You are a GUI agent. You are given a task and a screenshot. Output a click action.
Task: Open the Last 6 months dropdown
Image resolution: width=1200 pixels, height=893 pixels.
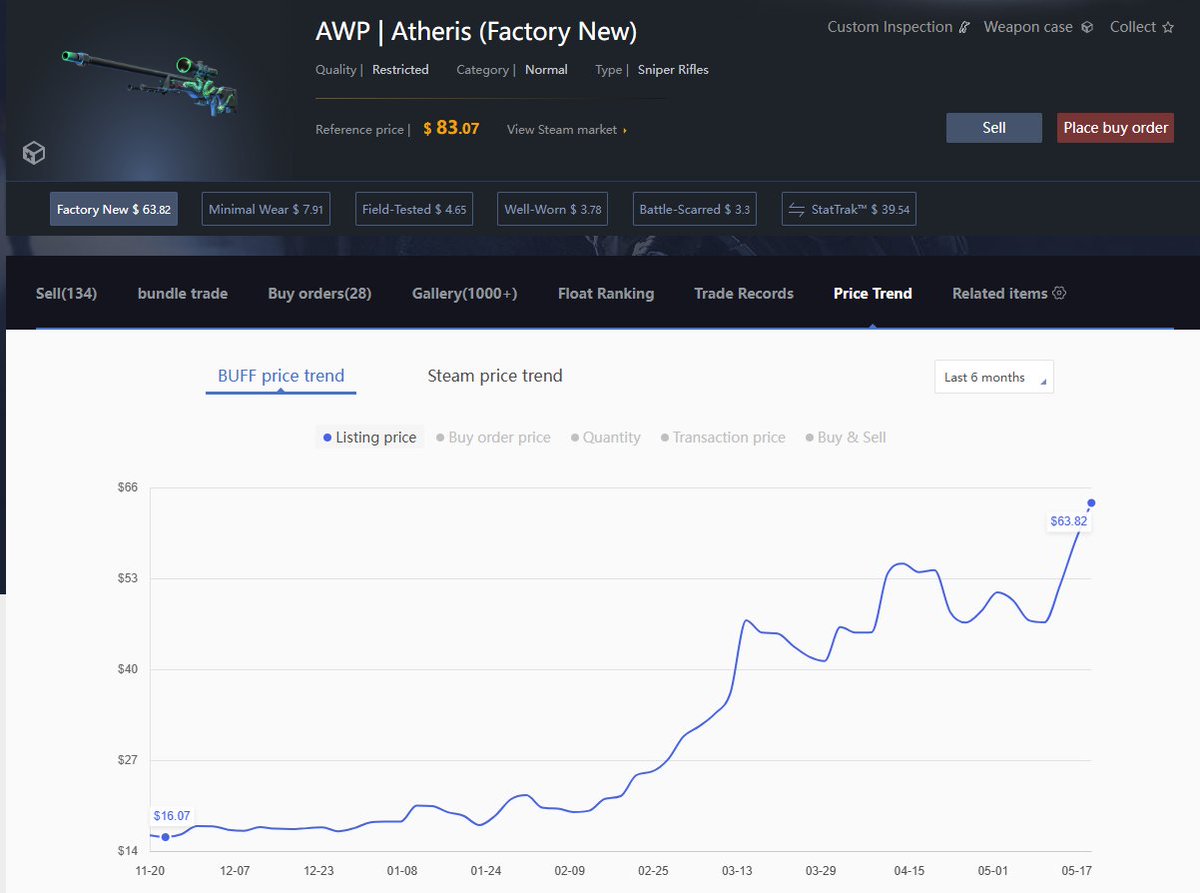(x=994, y=377)
